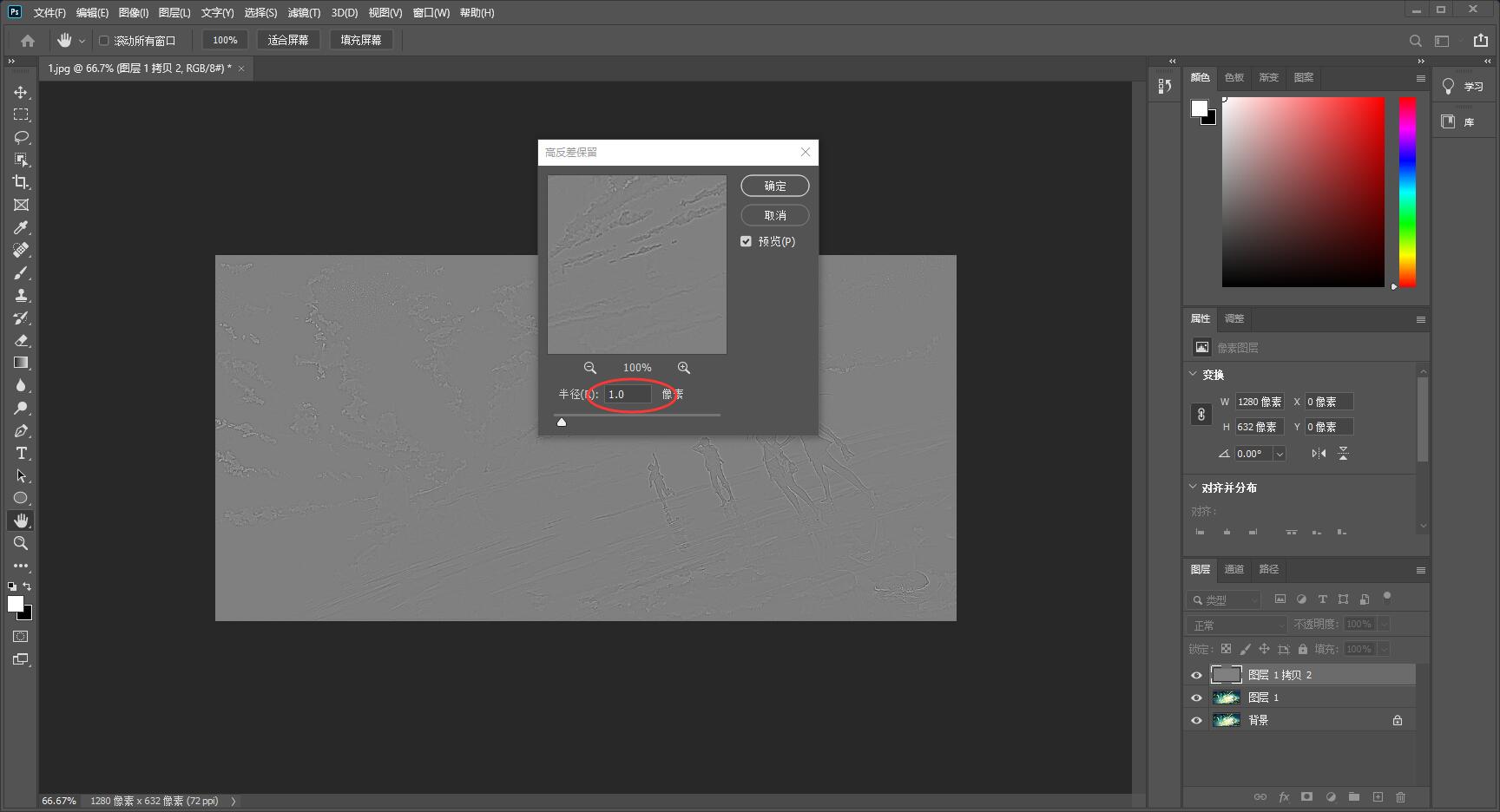Viewport: 1500px width, 812px height.
Task: Click the vertical hue spectrum slider
Action: coord(1407,192)
